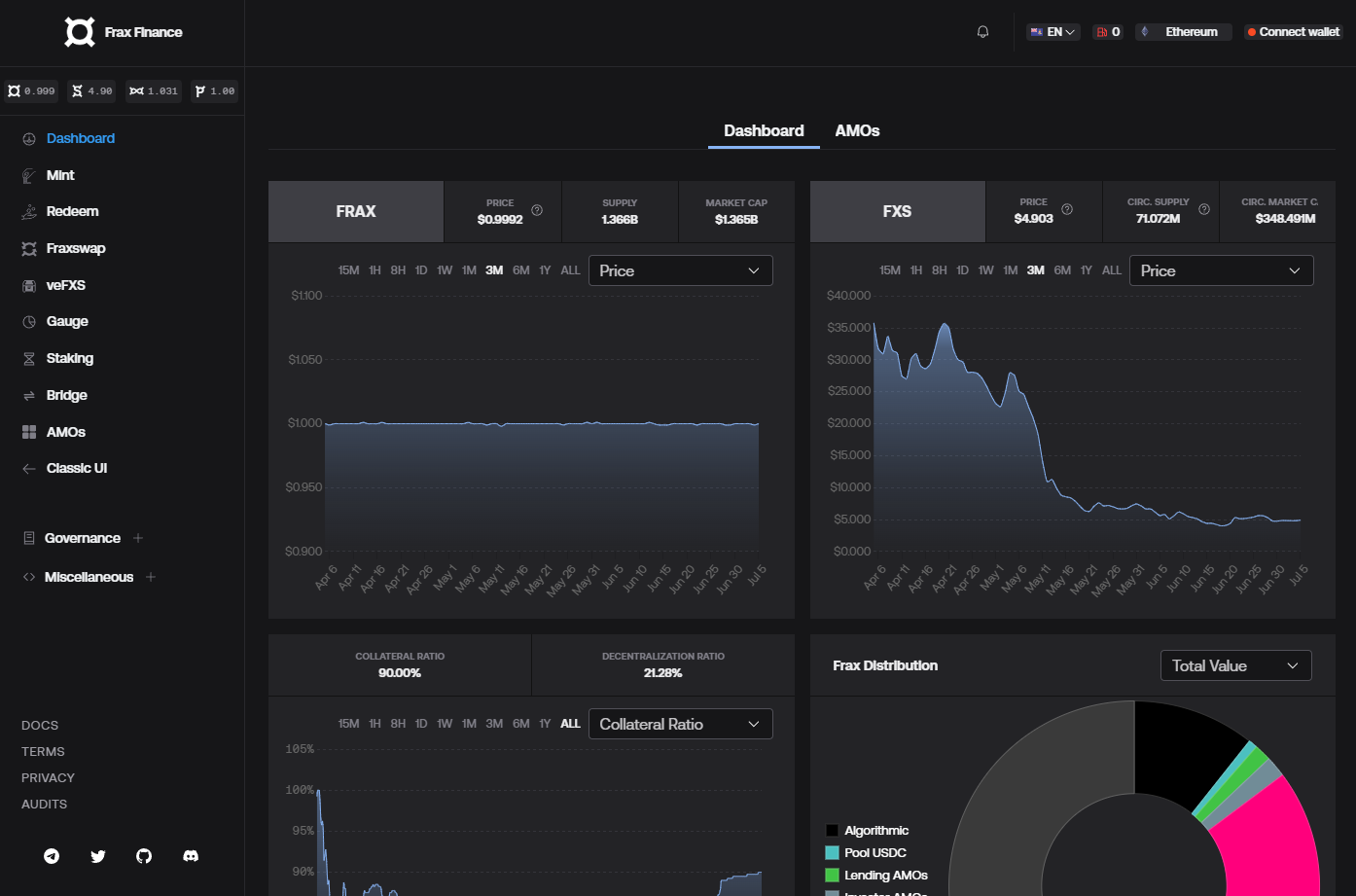
Task: Open the Collateral Ratio metric dropdown
Action: click(x=681, y=724)
